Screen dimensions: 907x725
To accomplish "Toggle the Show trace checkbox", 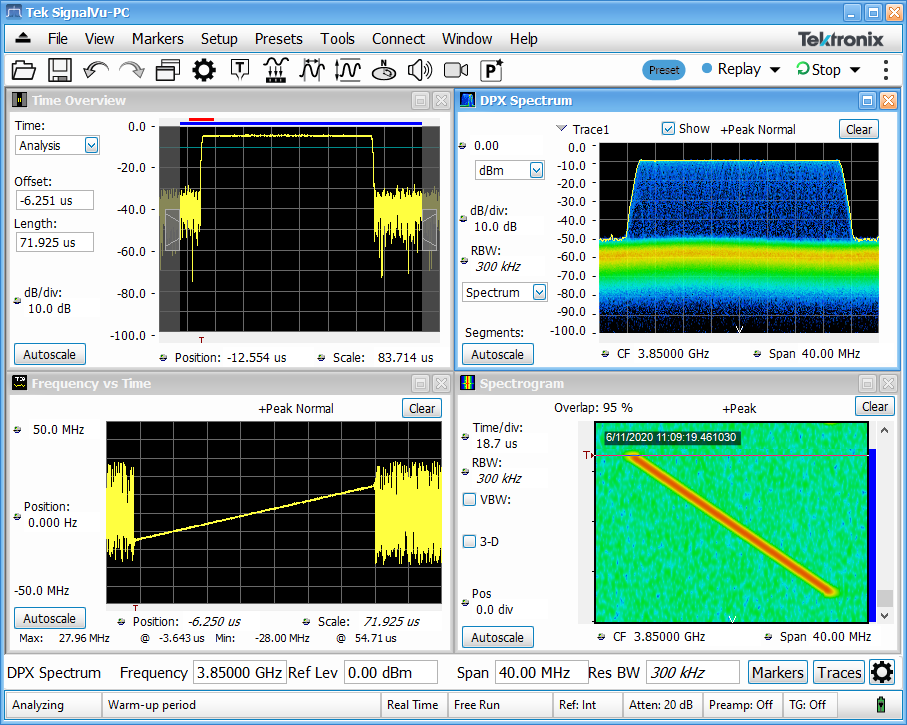I will click(668, 129).
